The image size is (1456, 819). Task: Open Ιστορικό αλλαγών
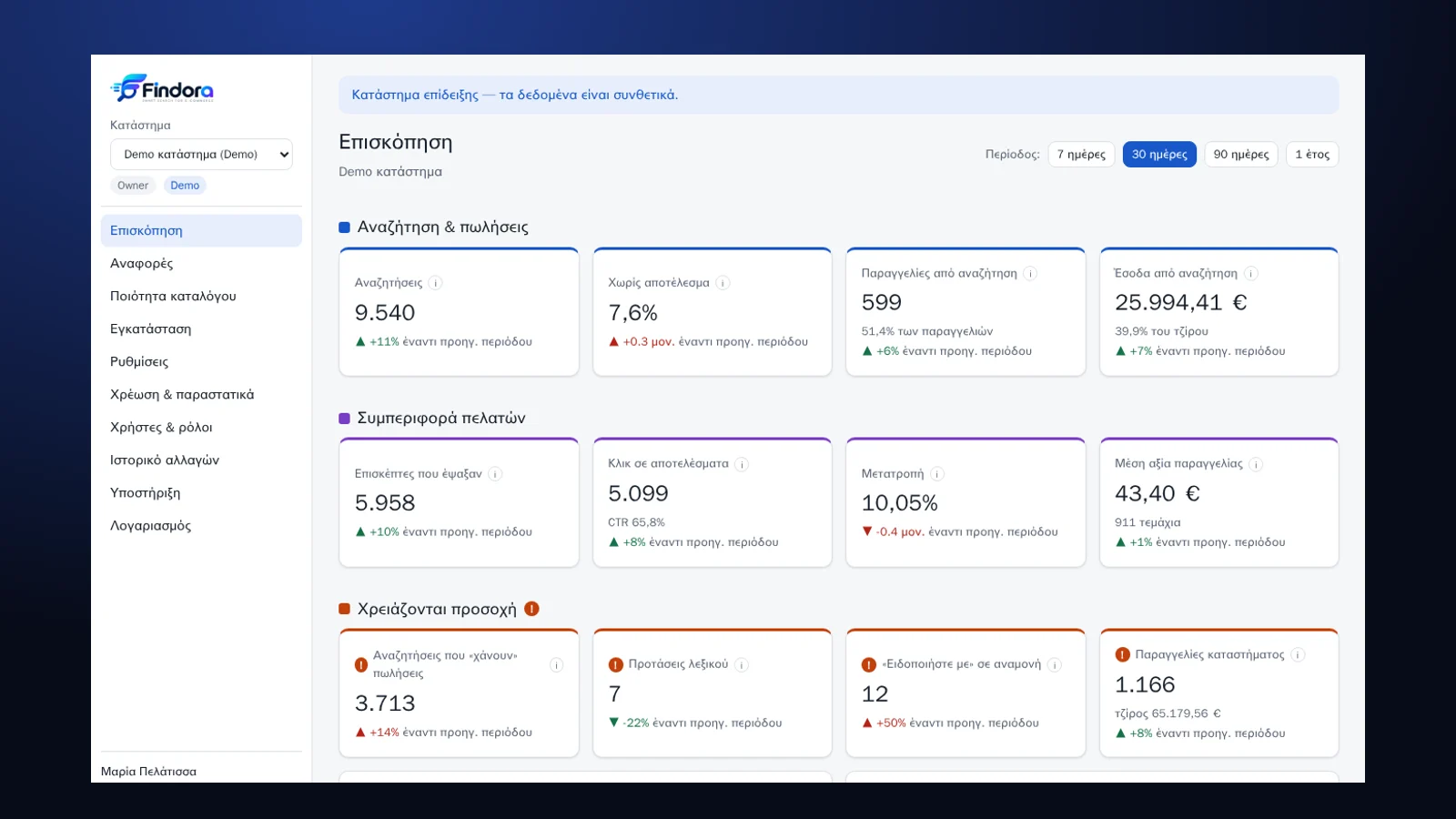tap(201, 460)
